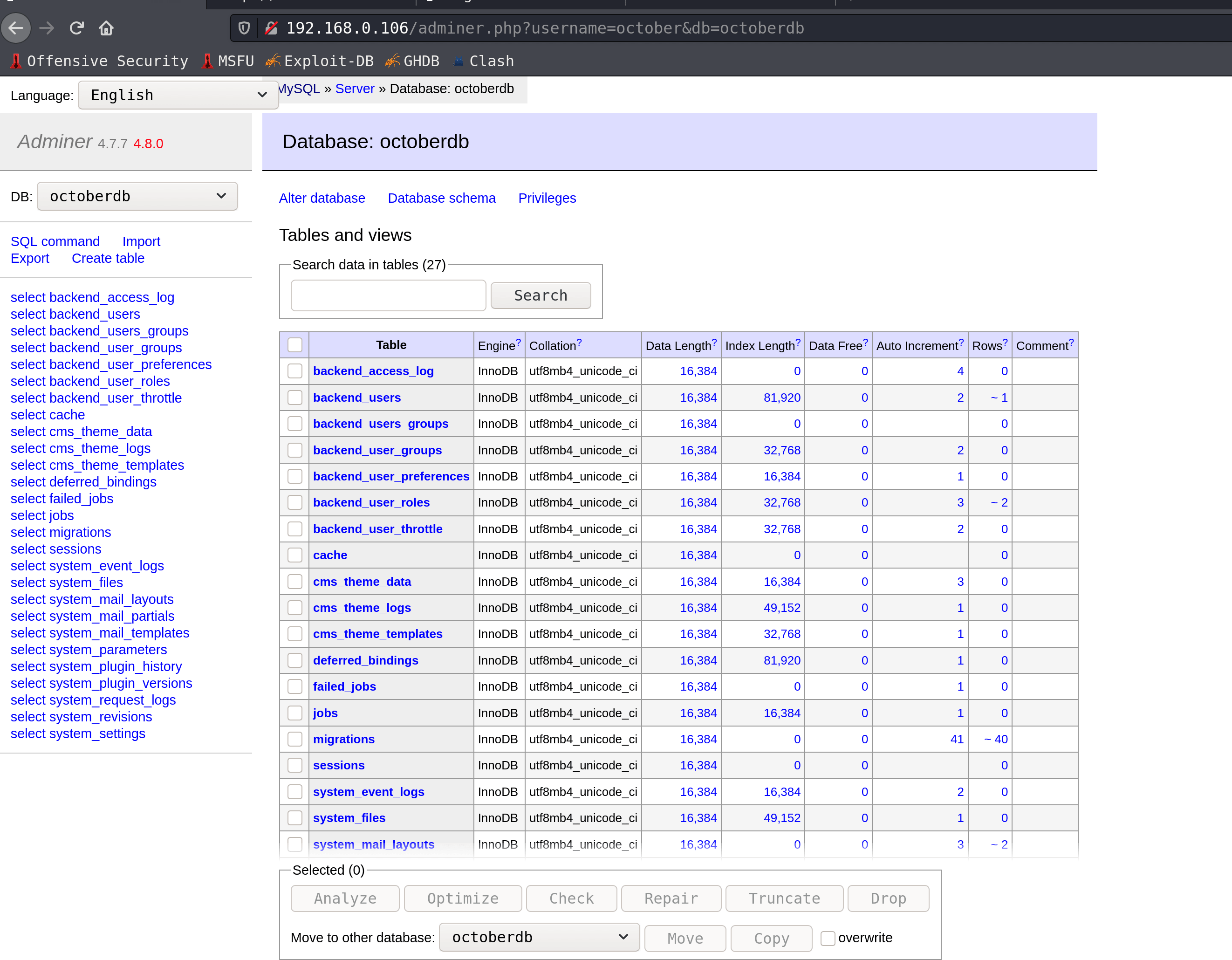Click the Collation column help question mark

tap(579, 342)
